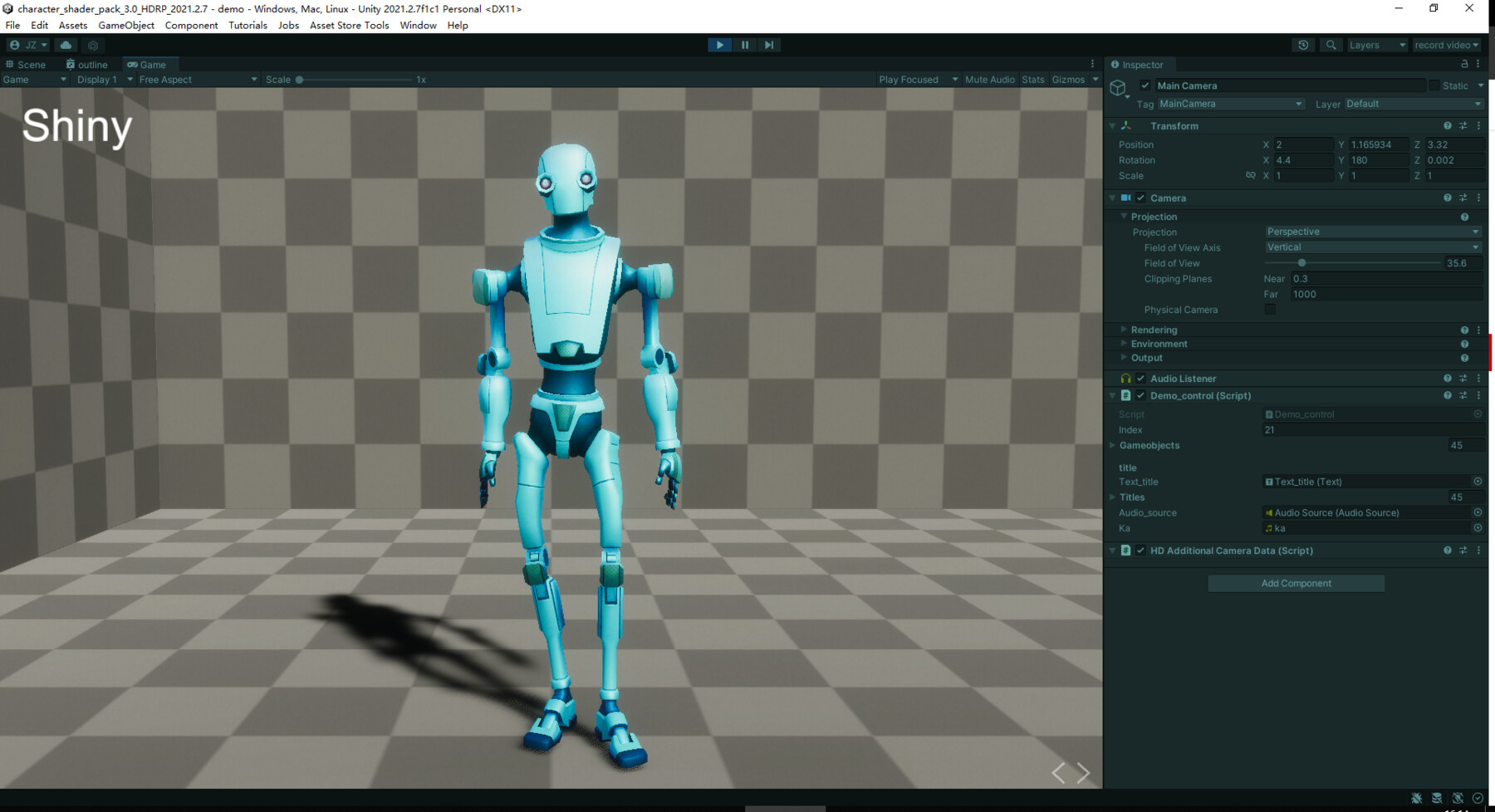Click the Audio Listener headphone icon

click(x=1125, y=378)
